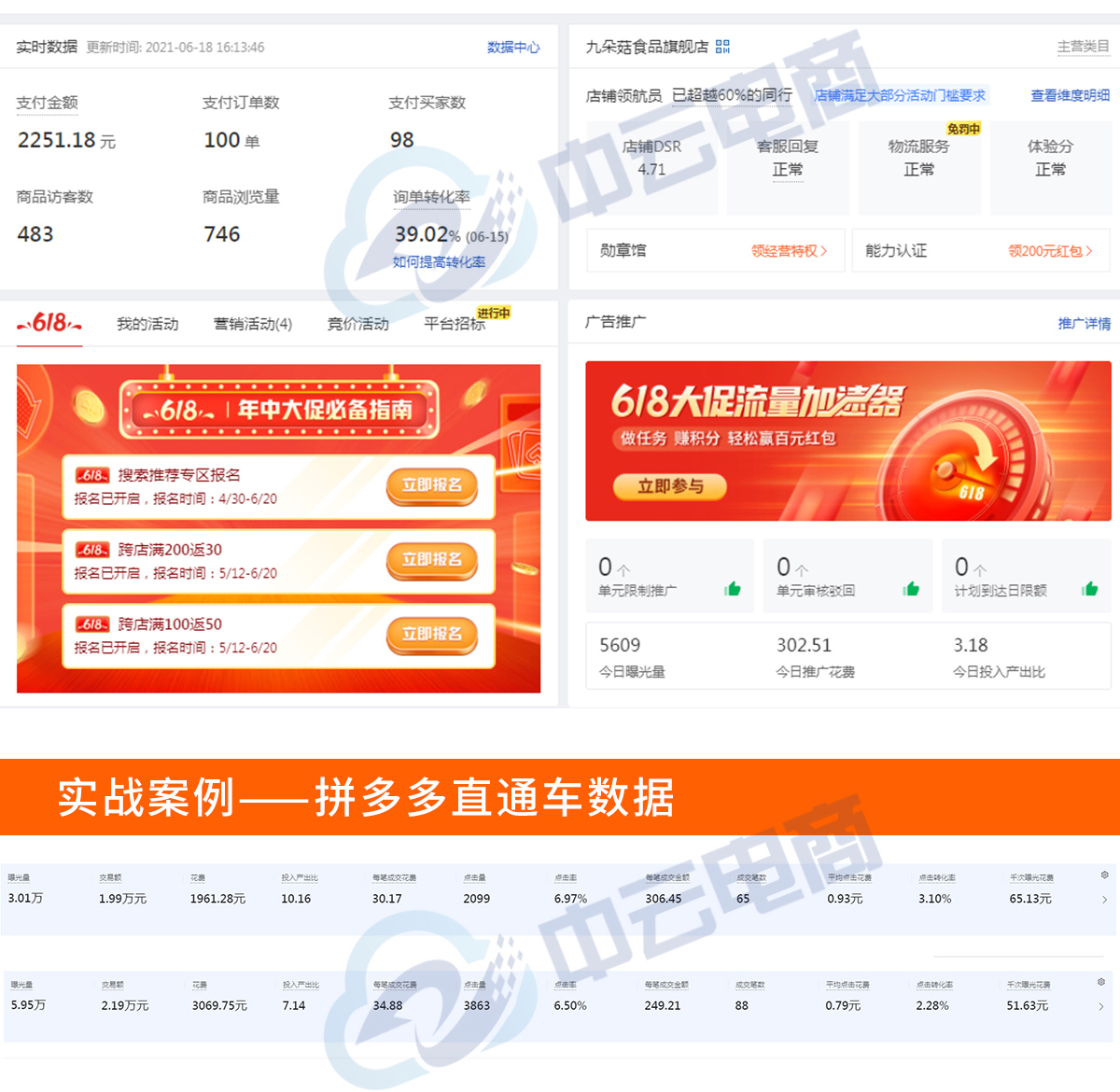
Task: Select the 营销活动(4) tab
Action: click(x=253, y=324)
